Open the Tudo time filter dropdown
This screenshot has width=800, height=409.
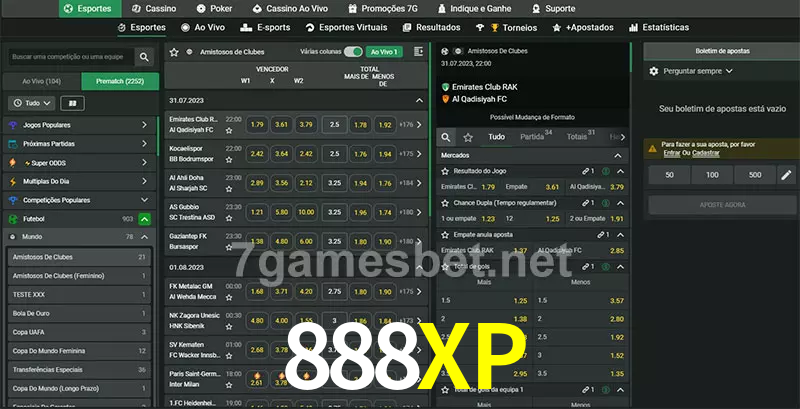tap(32, 104)
